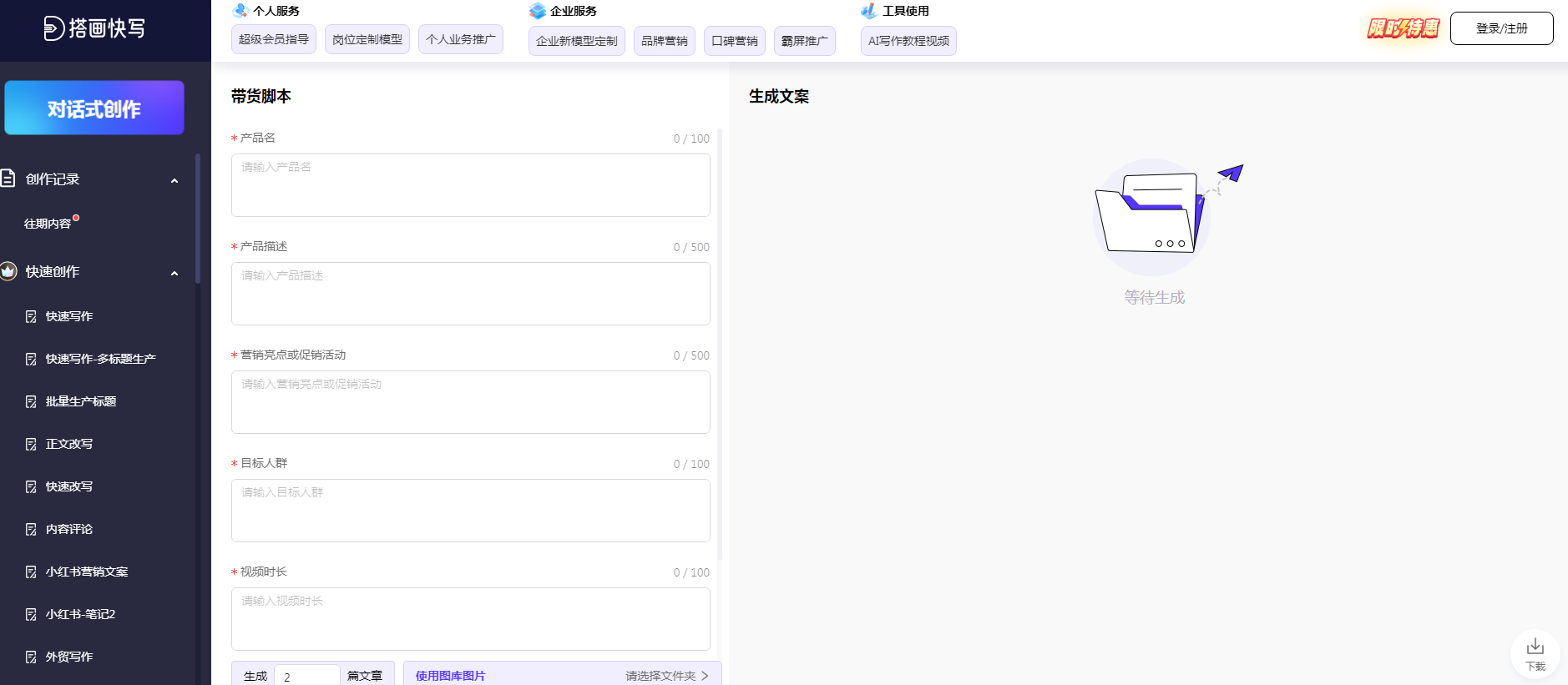Viewport: 1568px width, 685px height.
Task: Click the 企业服务 layers icon
Action: (x=537, y=11)
